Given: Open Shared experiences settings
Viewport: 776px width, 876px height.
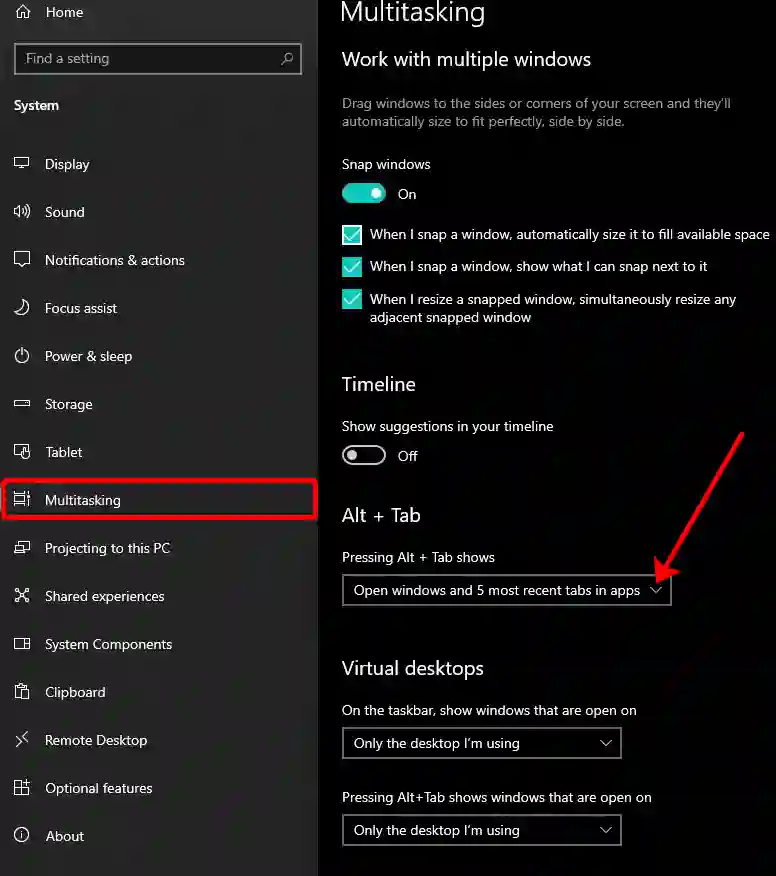Looking at the screenshot, I should coord(104,597).
